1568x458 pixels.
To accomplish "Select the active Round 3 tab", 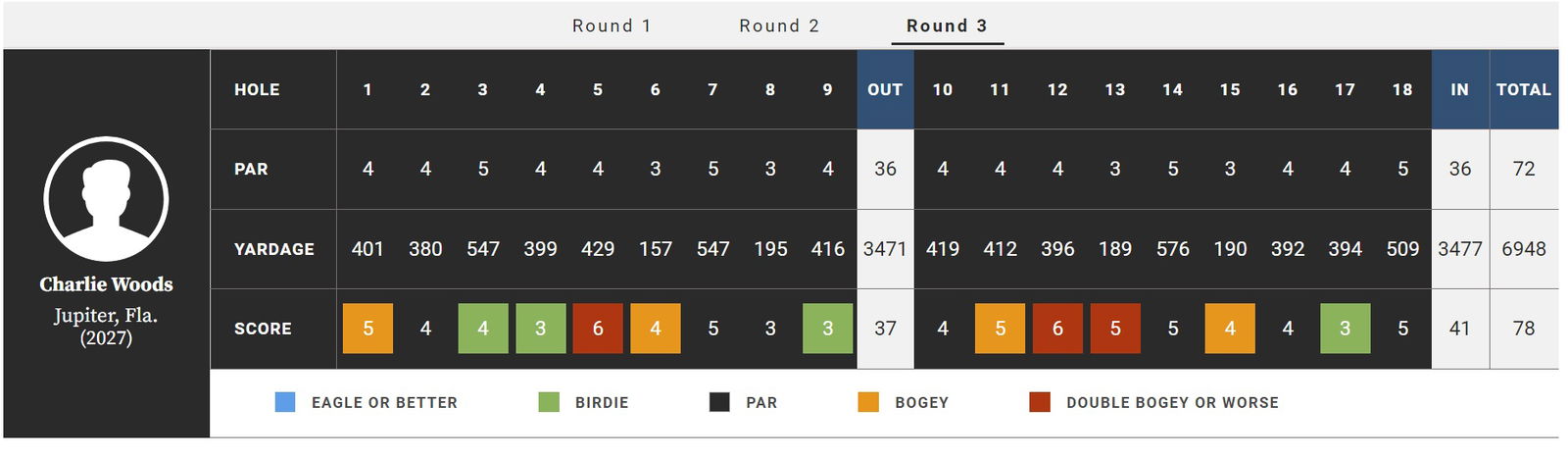I will pos(947,26).
